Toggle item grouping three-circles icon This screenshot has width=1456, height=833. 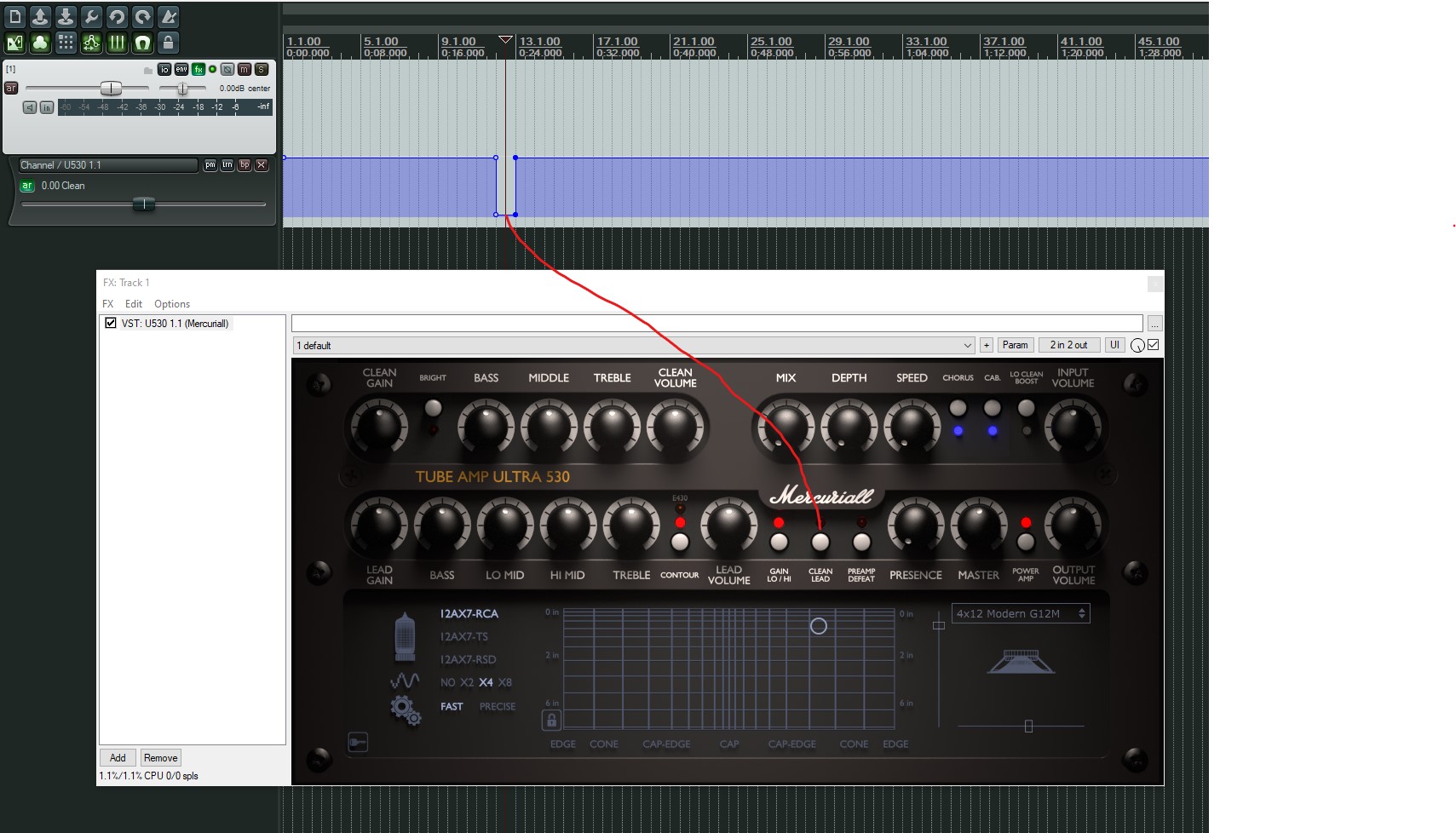point(40,42)
